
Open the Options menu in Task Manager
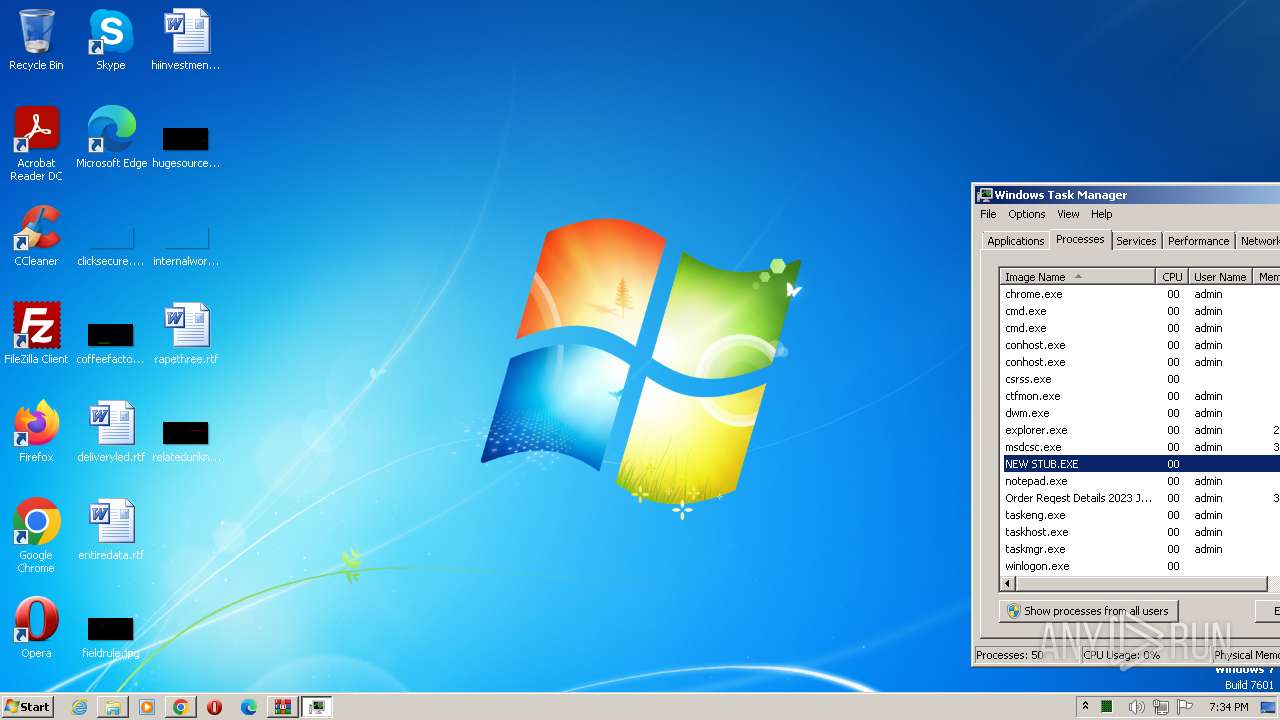pos(1026,214)
